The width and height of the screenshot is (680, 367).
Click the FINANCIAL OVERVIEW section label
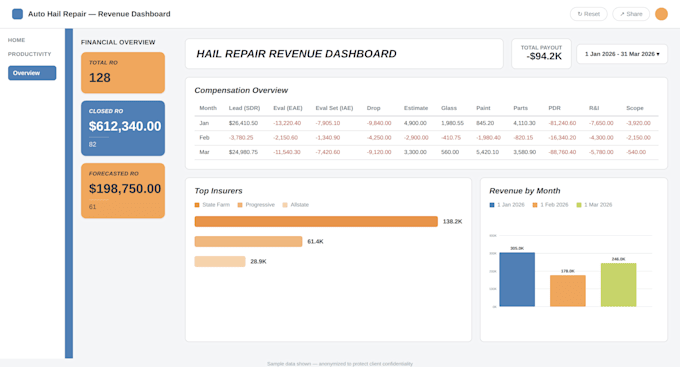(x=118, y=42)
